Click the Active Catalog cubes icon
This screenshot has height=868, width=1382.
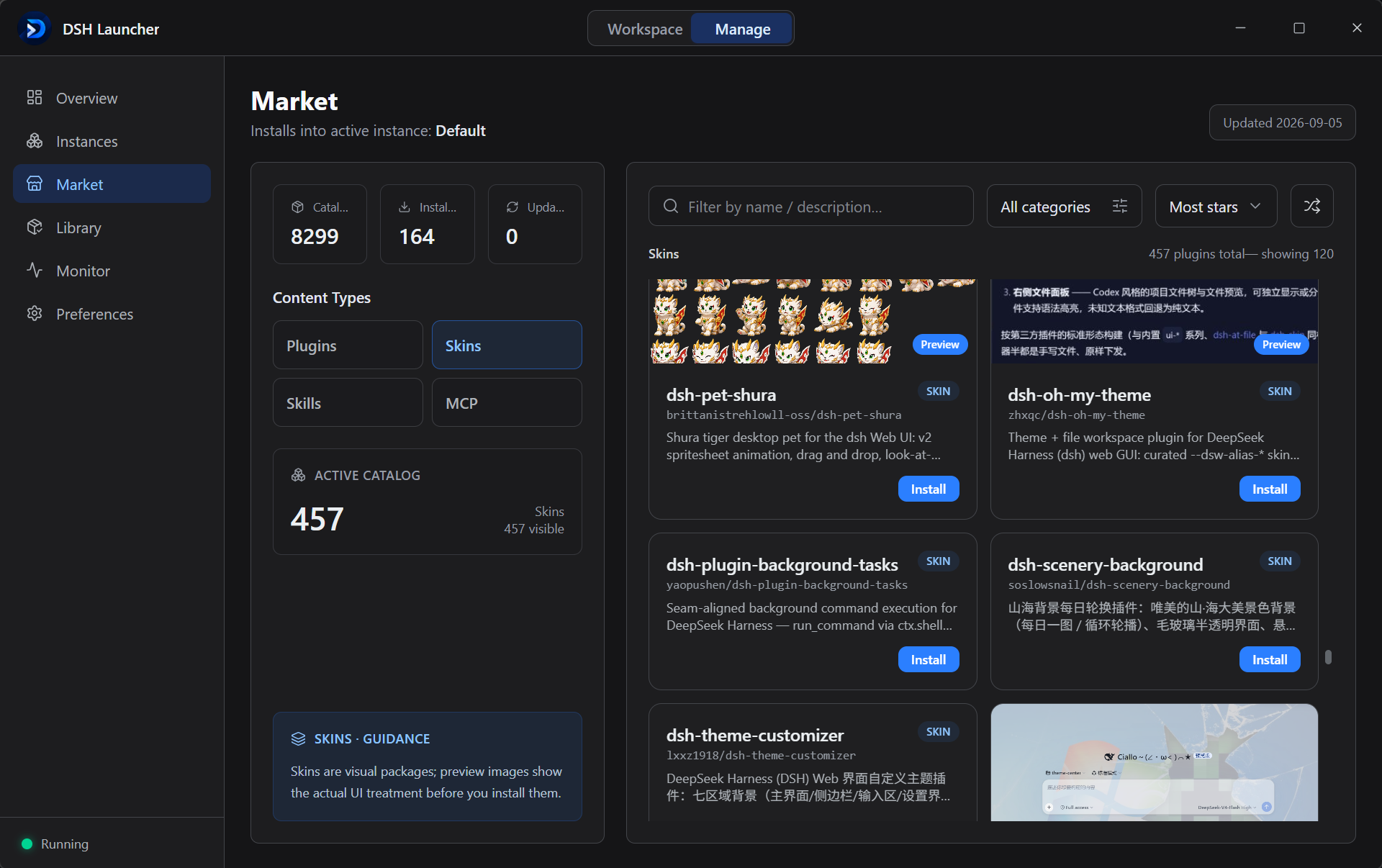pyautogui.click(x=298, y=475)
